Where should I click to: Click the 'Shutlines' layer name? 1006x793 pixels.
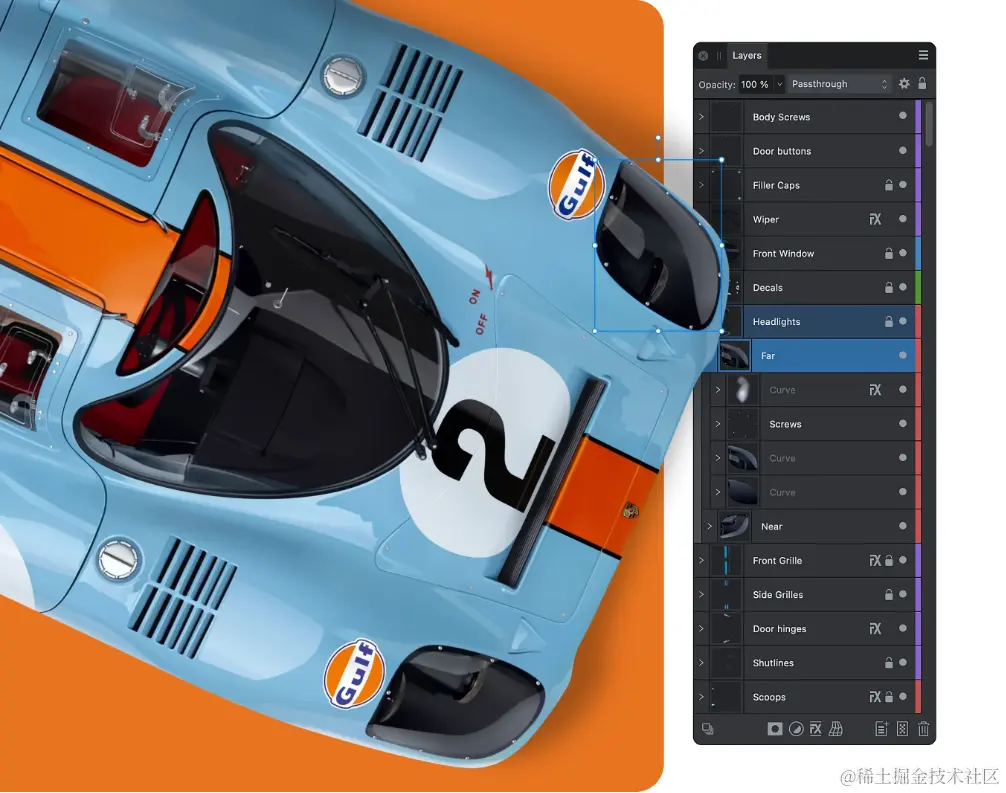tap(773, 663)
